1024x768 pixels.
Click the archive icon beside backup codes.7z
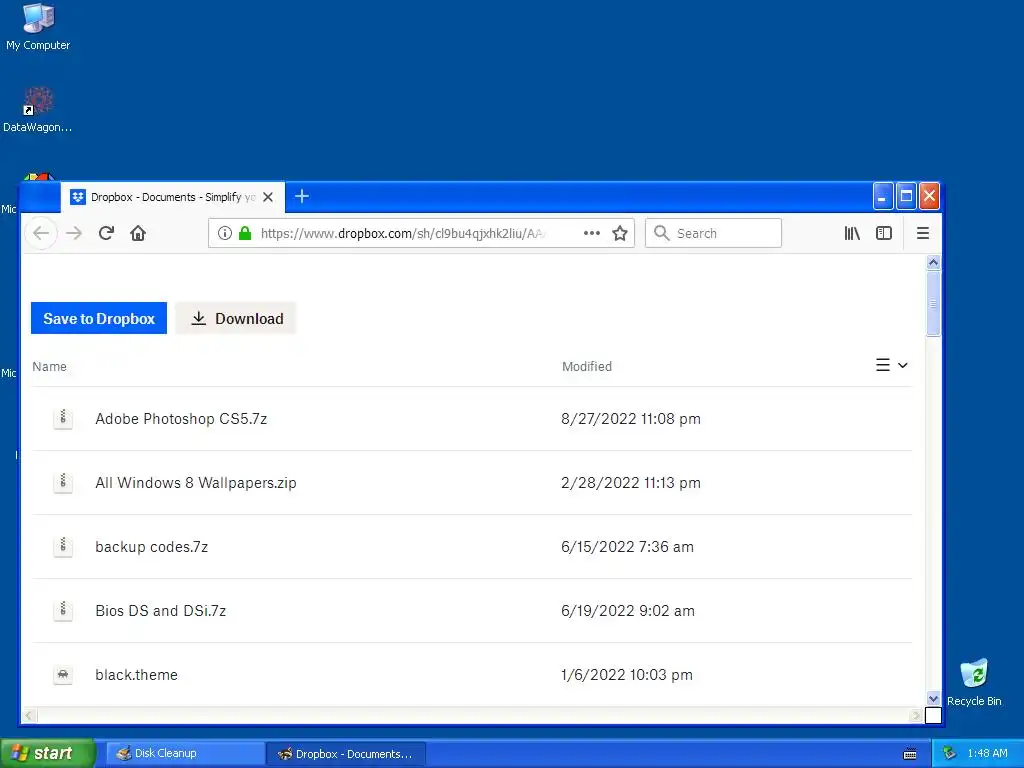(63, 547)
